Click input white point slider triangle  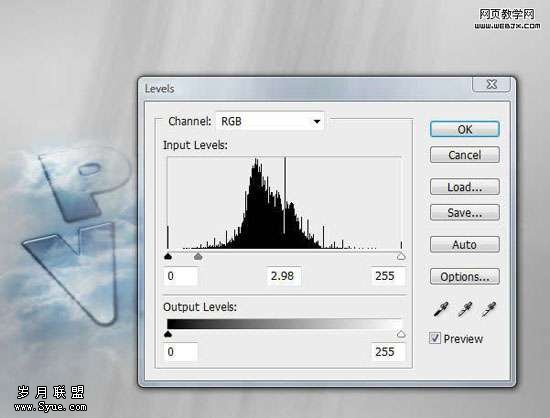[x=401, y=256]
